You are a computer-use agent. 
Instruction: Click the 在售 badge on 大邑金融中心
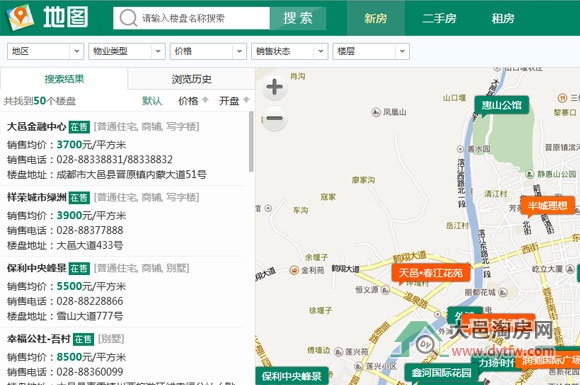tap(80, 127)
